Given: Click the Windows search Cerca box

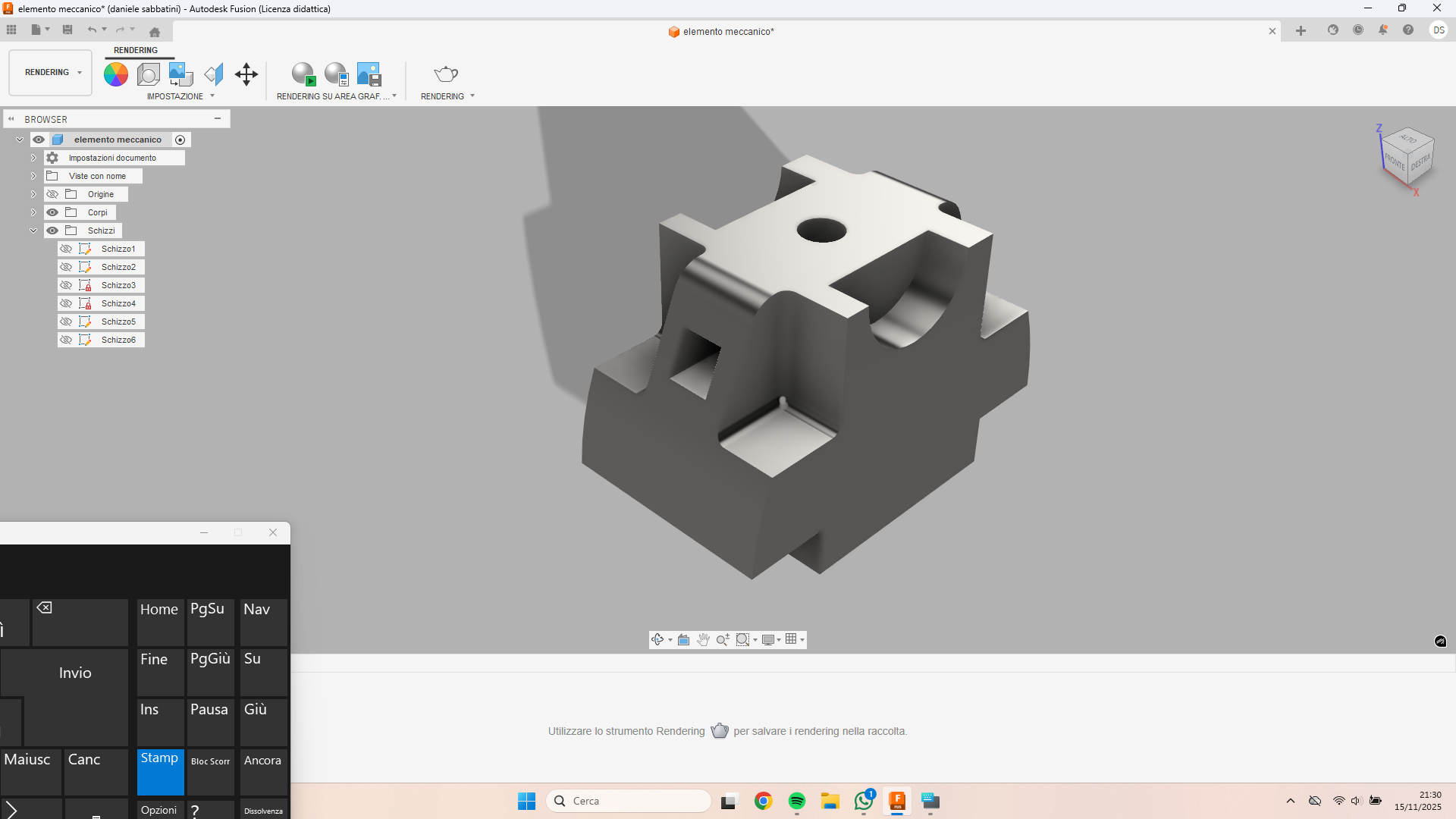Looking at the screenshot, I should click(x=629, y=801).
